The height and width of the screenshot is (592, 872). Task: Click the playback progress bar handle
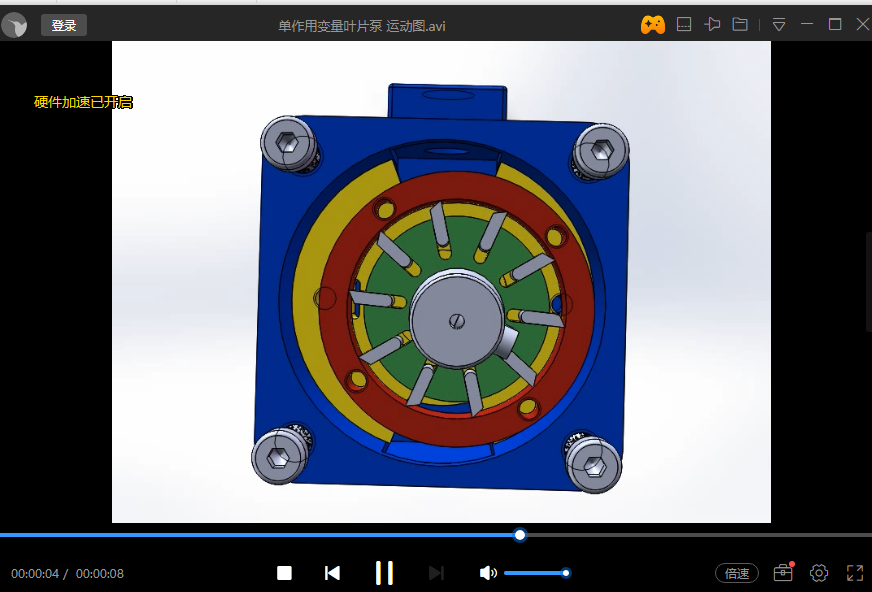[x=520, y=535]
